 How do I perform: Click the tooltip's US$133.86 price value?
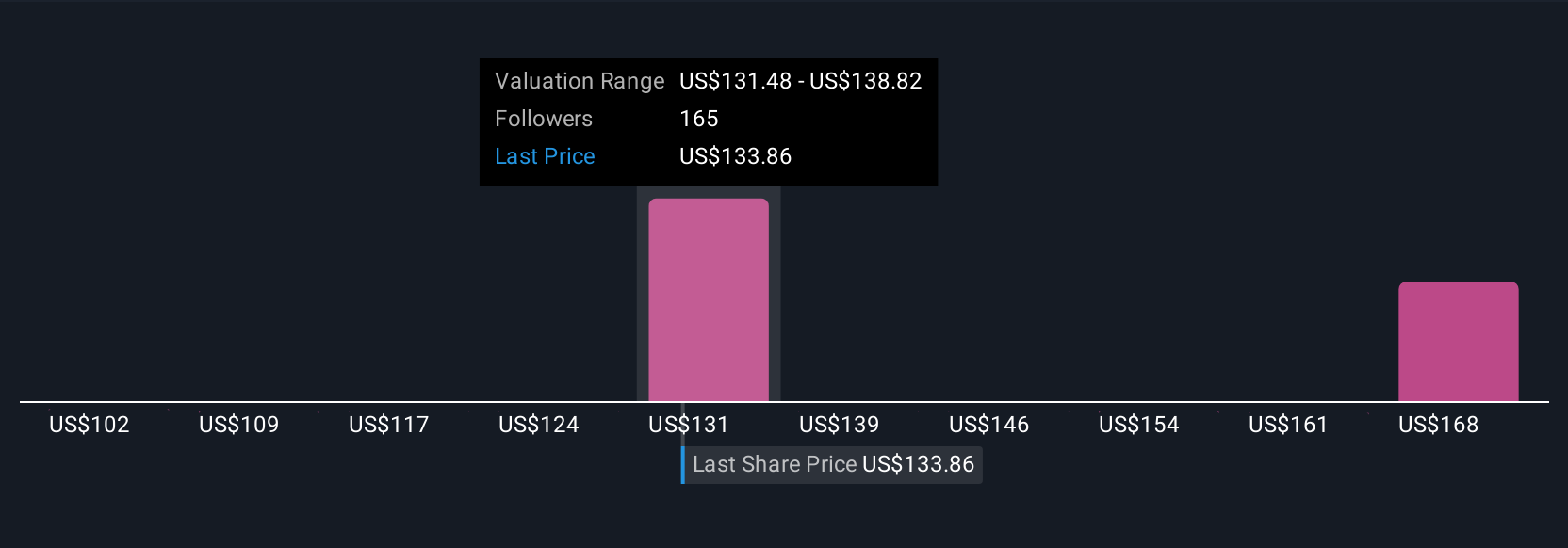pyautogui.click(x=736, y=156)
